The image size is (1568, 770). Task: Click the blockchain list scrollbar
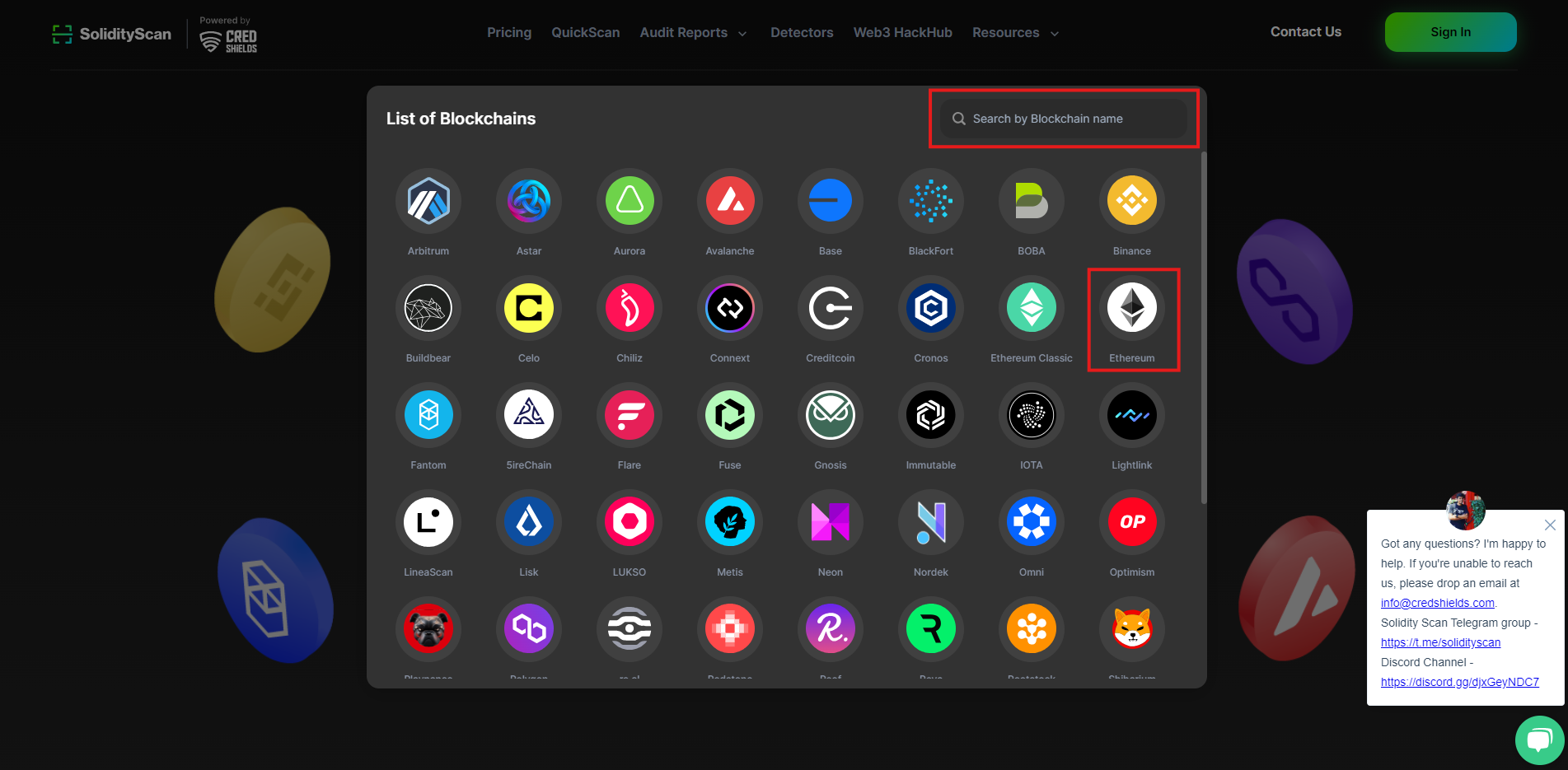pyautogui.click(x=1203, y=329)
